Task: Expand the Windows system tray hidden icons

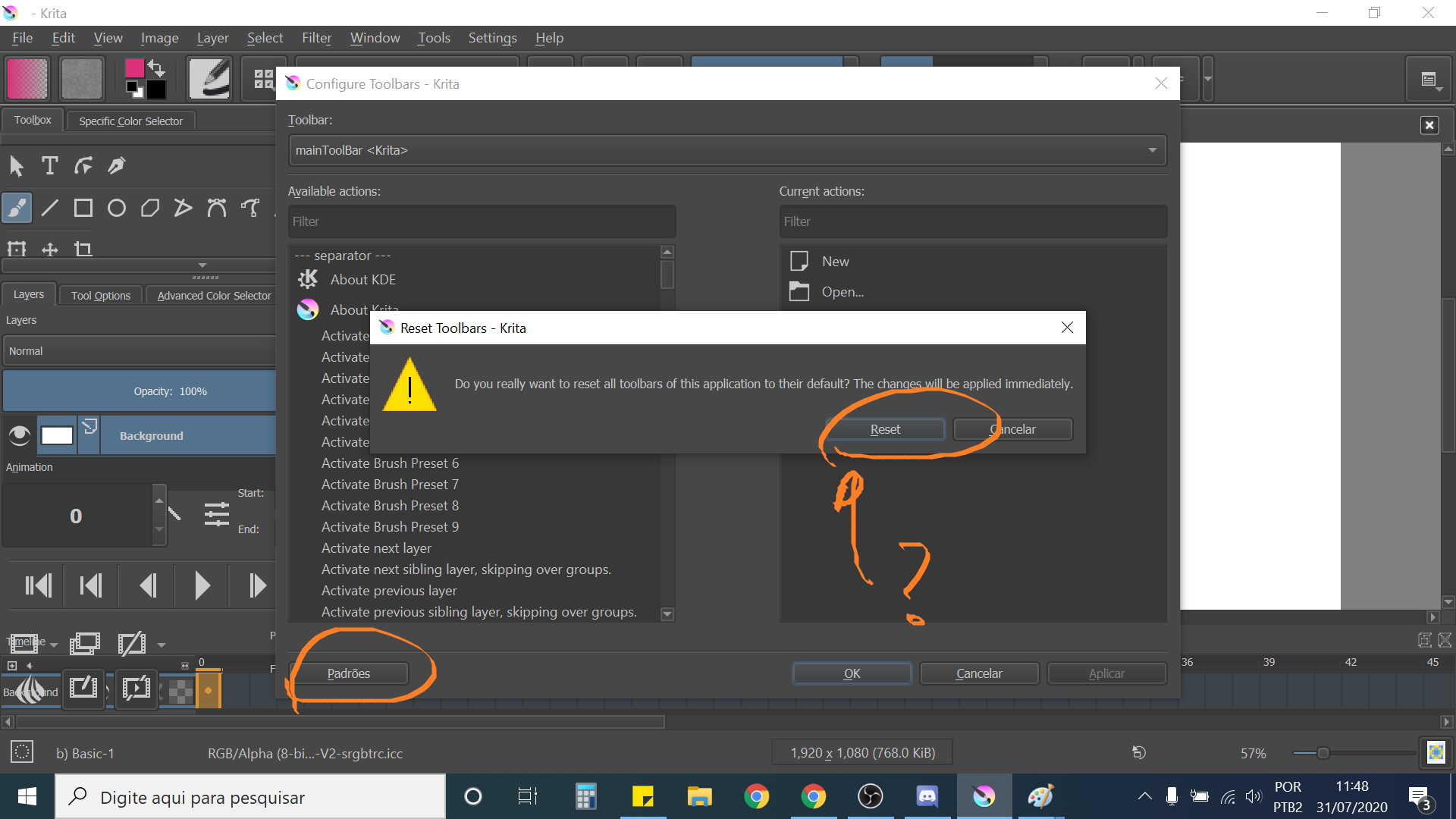Action: click(x=1144, y=796)
